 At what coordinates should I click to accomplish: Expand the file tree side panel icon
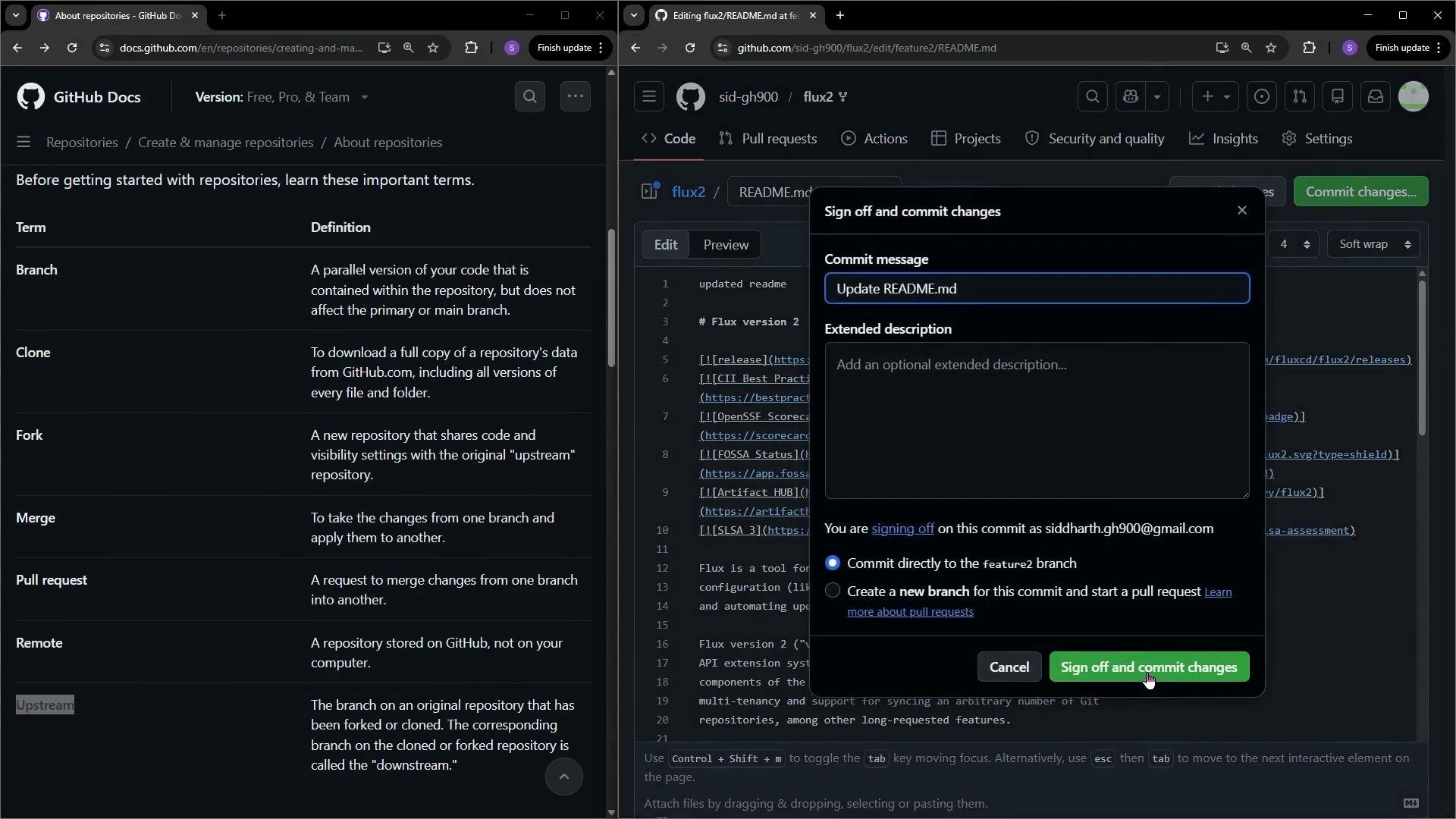650,191
